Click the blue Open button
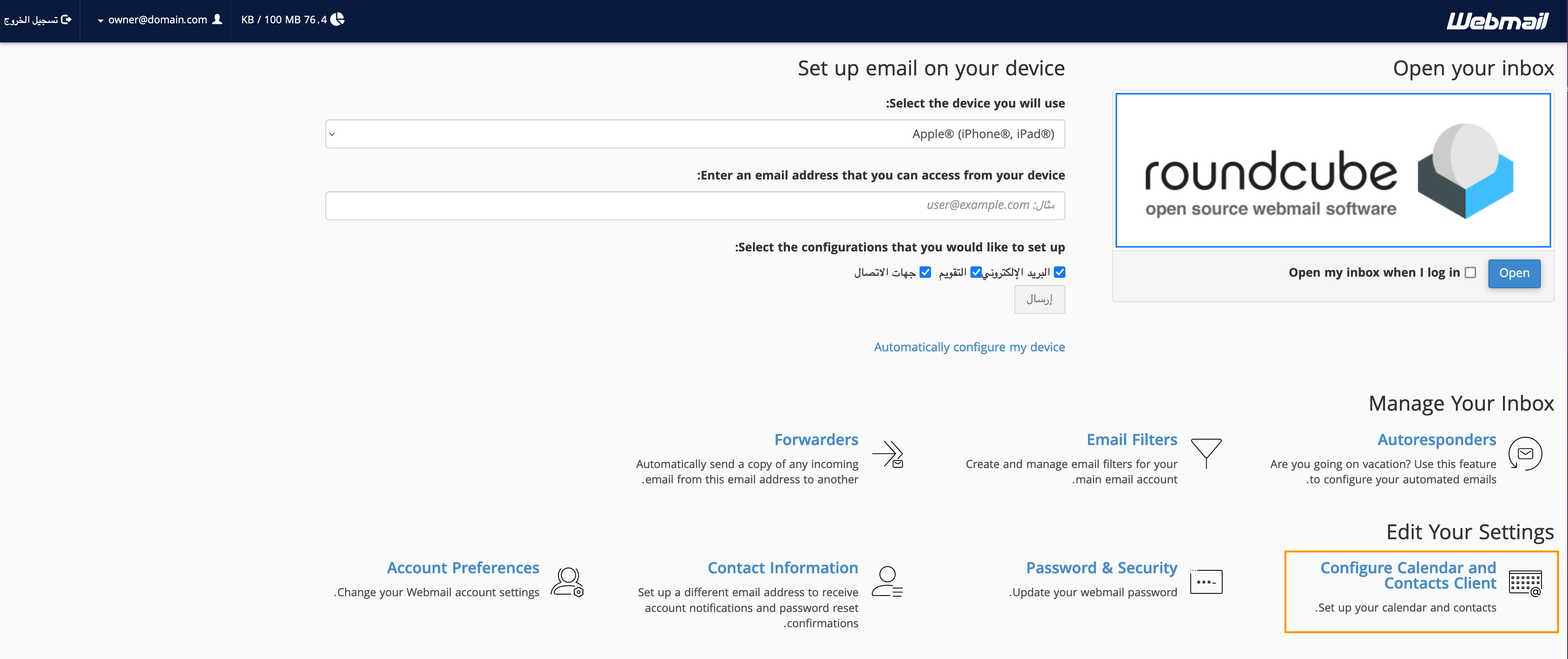1568x659 pixels. click(x=1514, y=273)
